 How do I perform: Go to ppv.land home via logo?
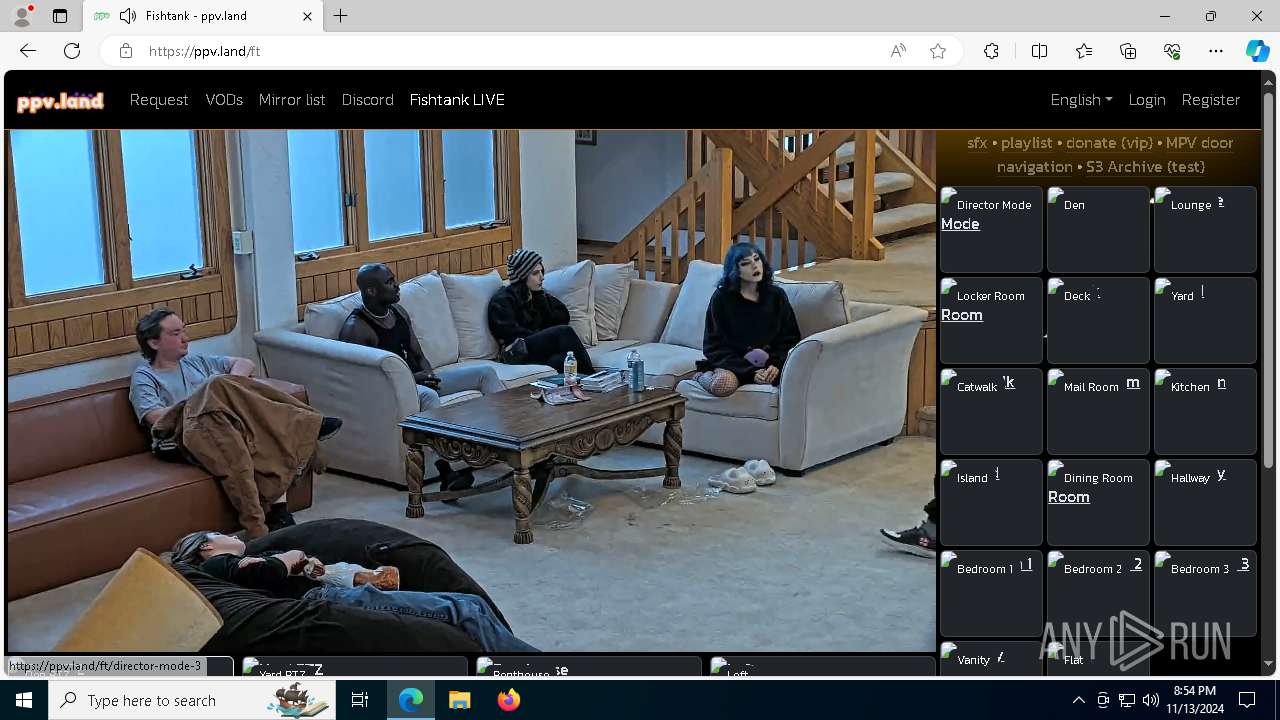tap(60, 101)
